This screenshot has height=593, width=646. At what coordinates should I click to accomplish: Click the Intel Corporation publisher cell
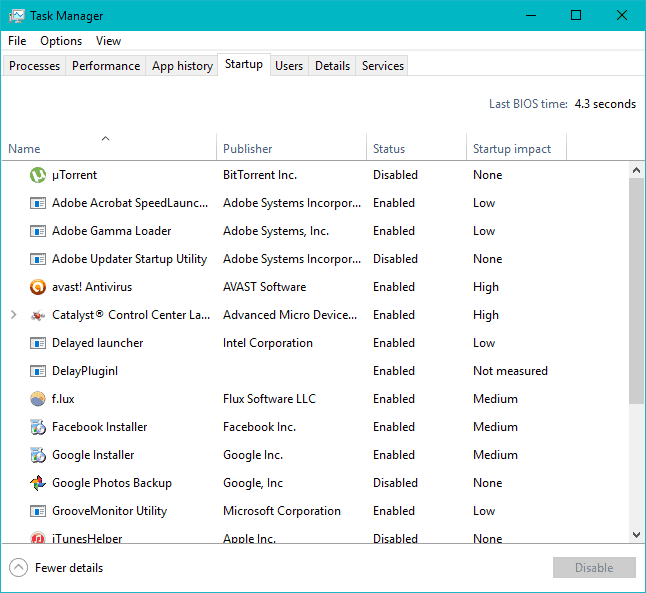(x=268, y=343)
